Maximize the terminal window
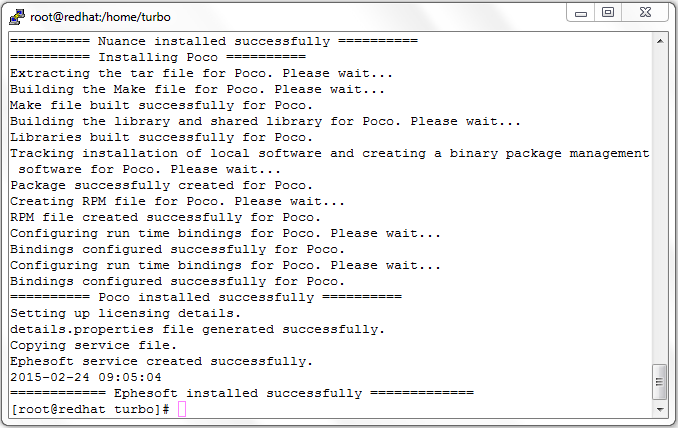This screenshot has width=678, height=428. click(608, 13)
